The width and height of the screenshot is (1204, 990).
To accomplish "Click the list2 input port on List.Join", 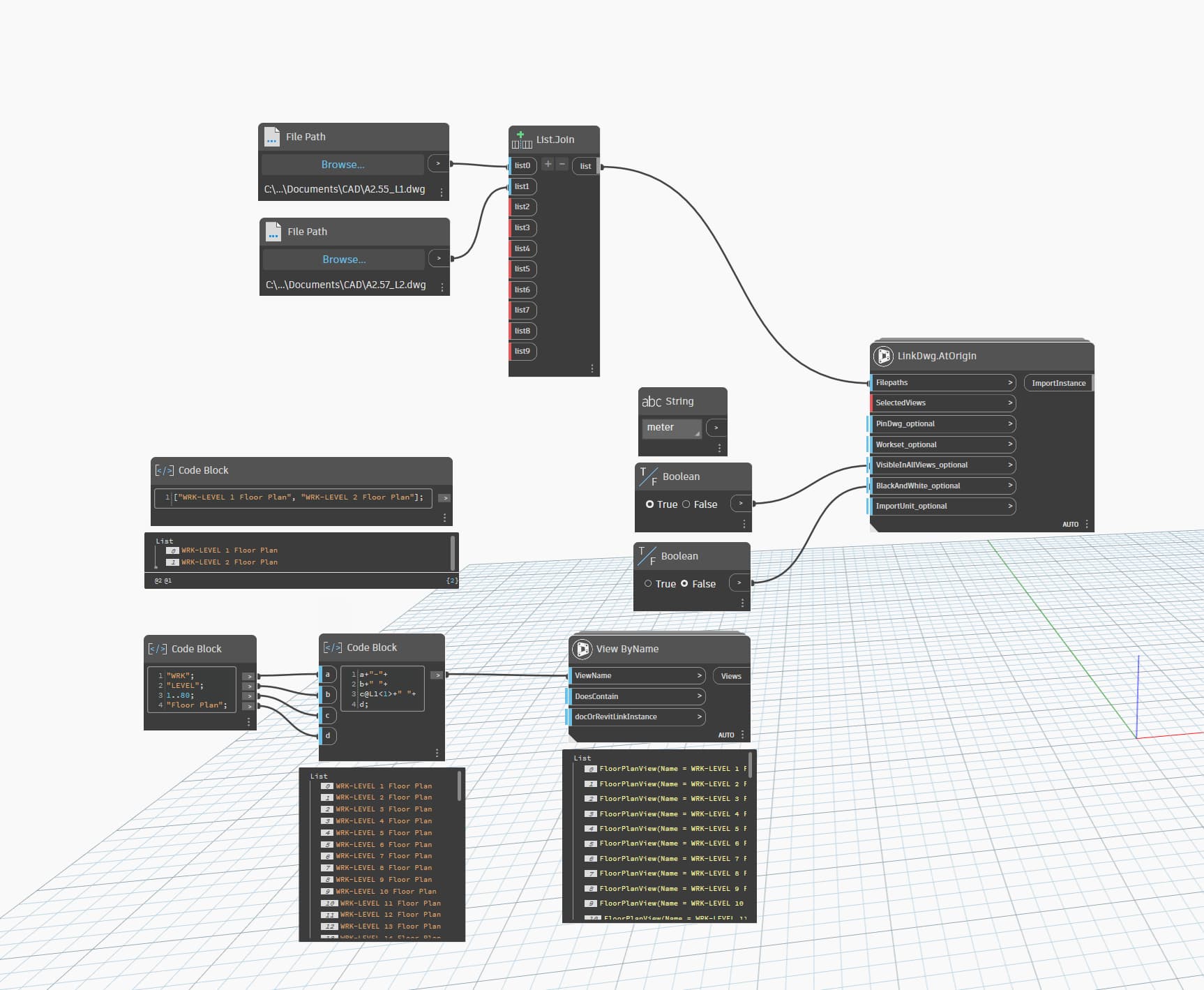I will coord(523,207).
